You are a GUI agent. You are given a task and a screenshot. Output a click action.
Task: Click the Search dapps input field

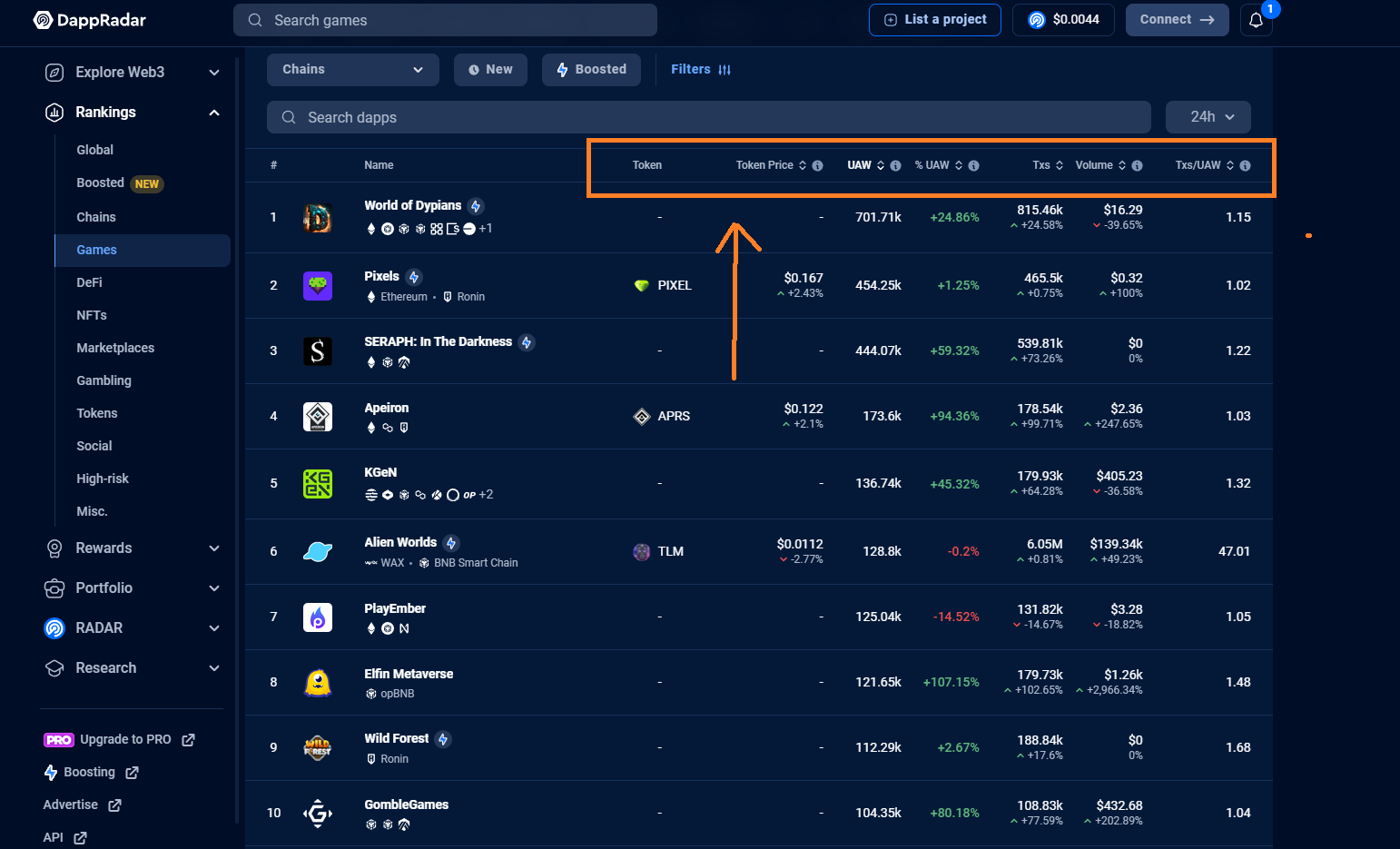[x=708, y=117]
